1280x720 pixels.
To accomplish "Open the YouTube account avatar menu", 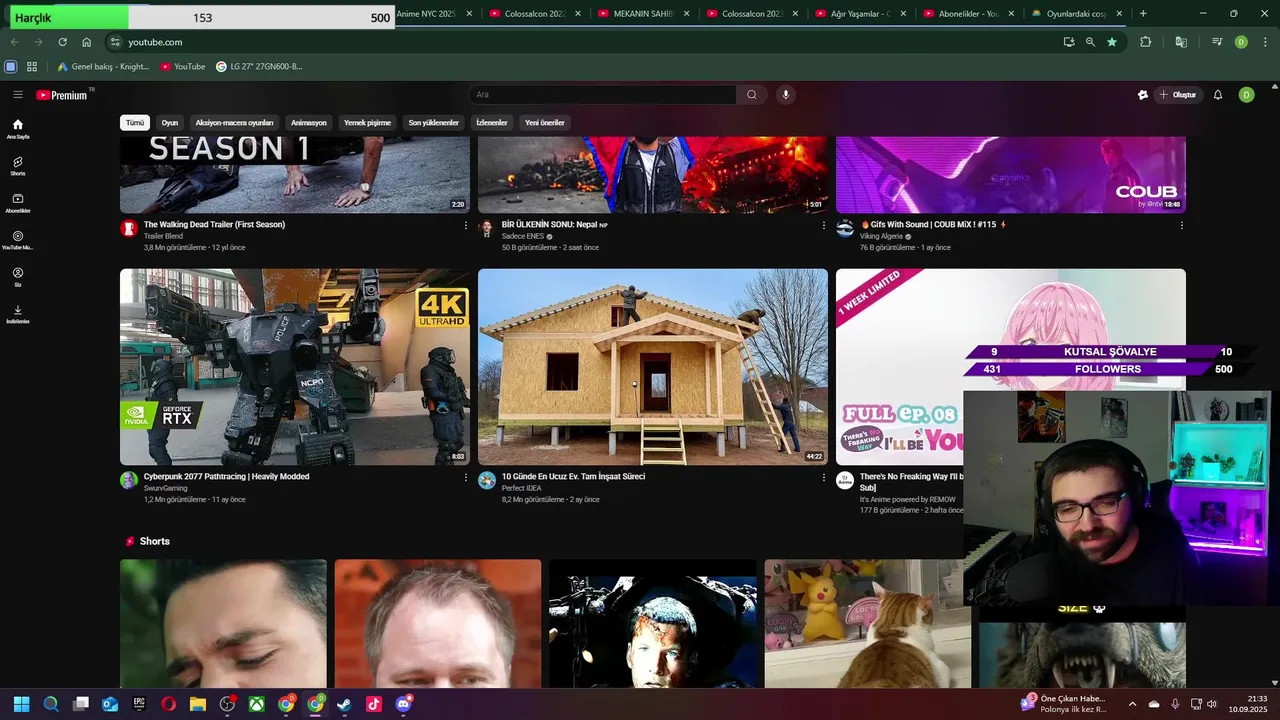I will [1246, 95].
